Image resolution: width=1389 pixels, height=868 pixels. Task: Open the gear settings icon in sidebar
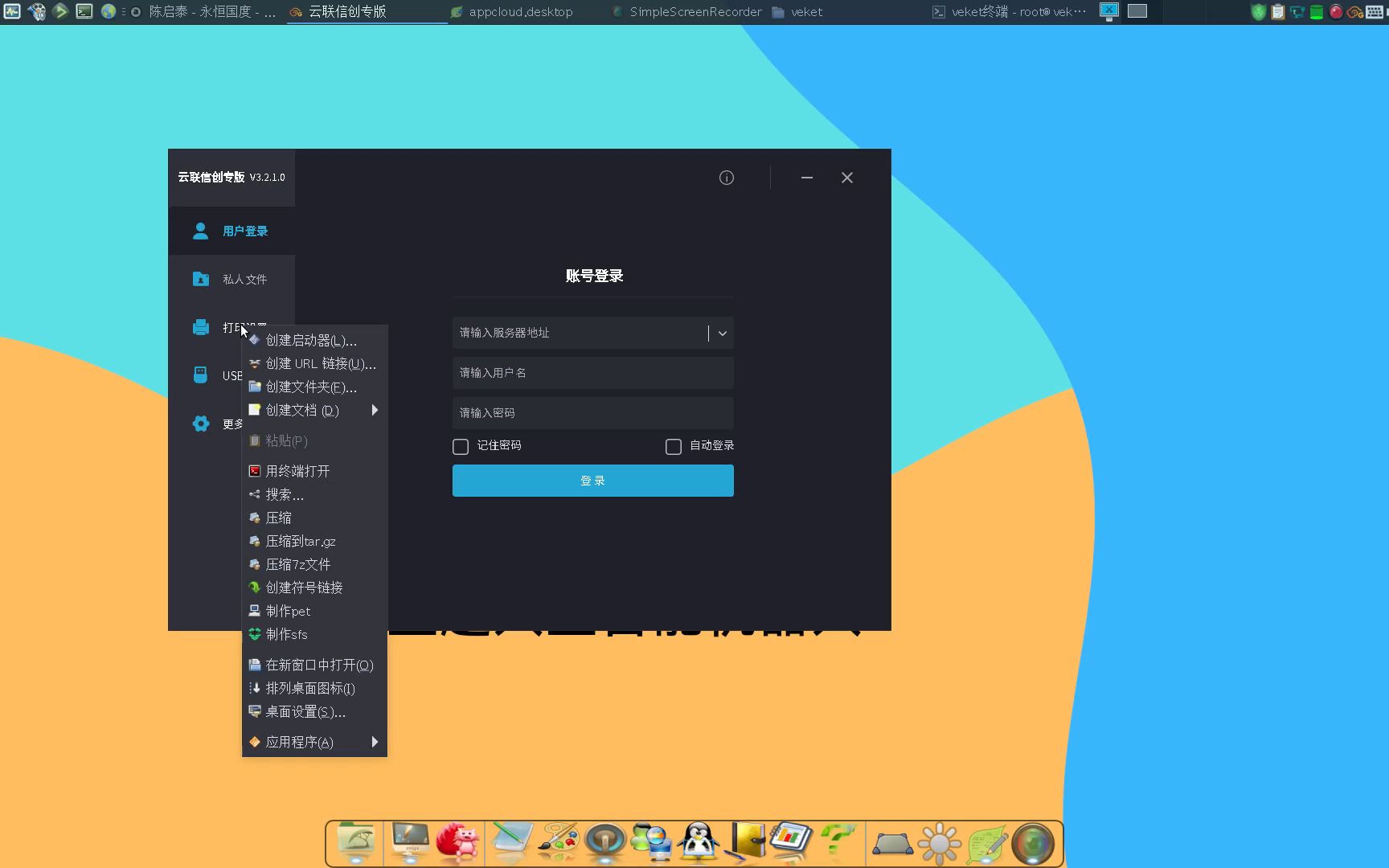(201, 424)
